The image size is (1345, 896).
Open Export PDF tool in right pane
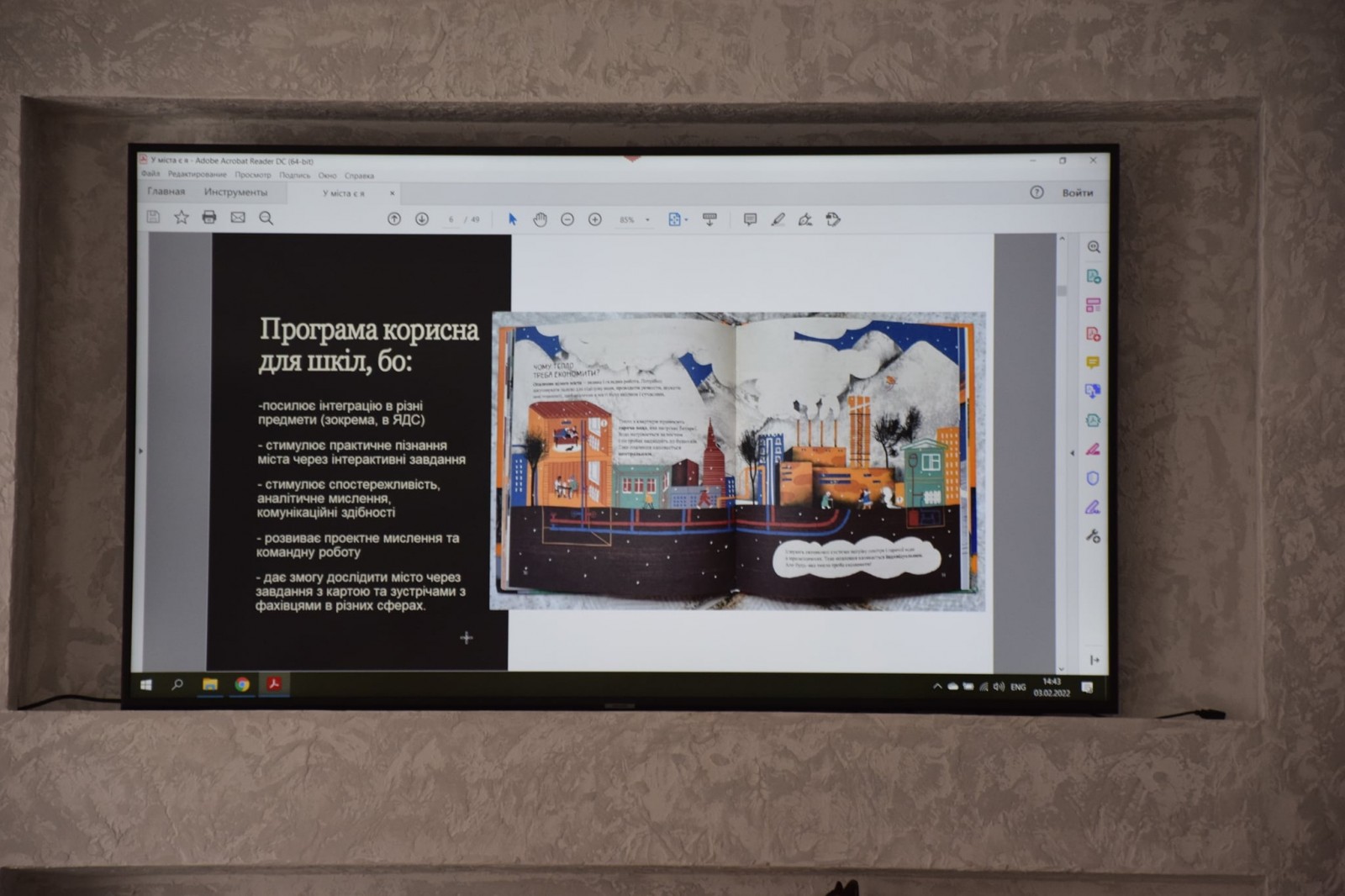1094,277
